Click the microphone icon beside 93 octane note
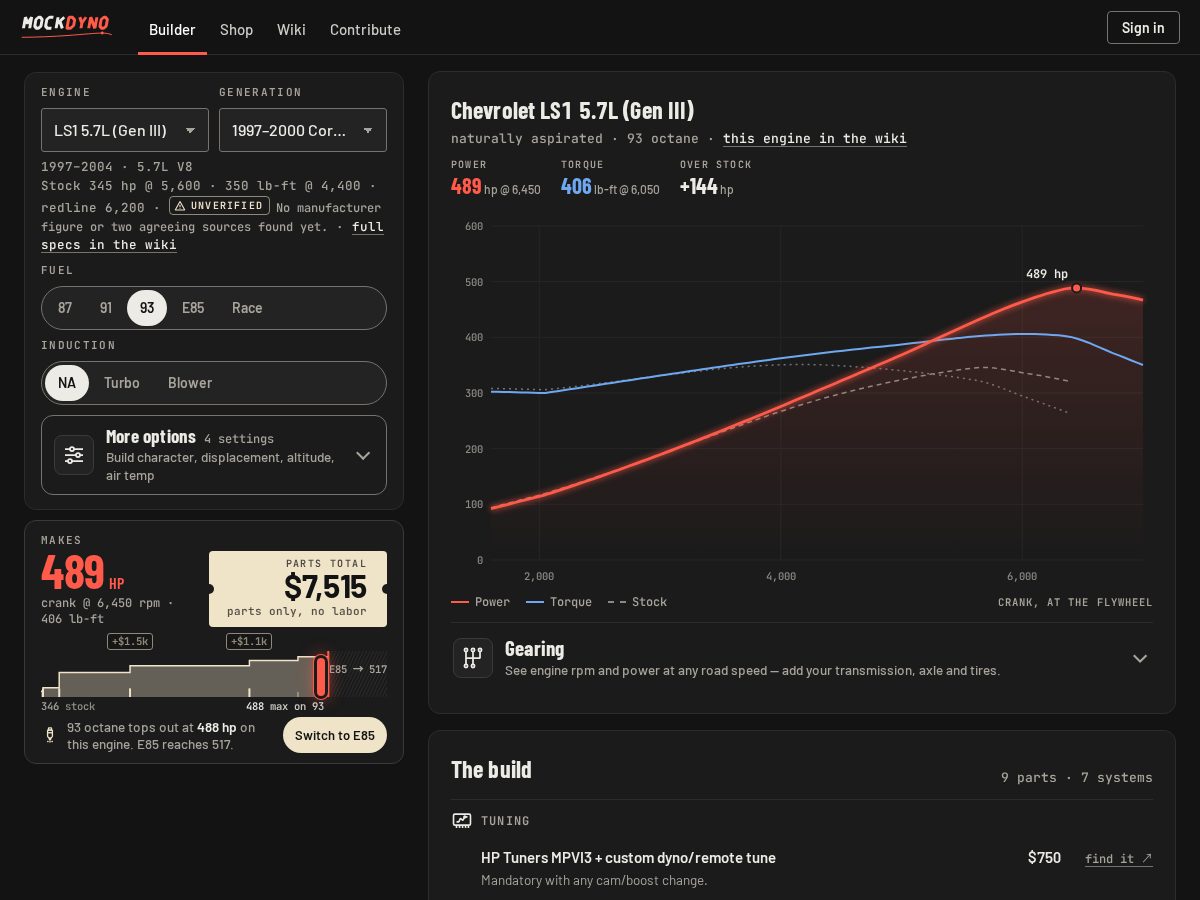Image resolution: width=1200 pixels, height=900 pixels. (x=50, y=735)
